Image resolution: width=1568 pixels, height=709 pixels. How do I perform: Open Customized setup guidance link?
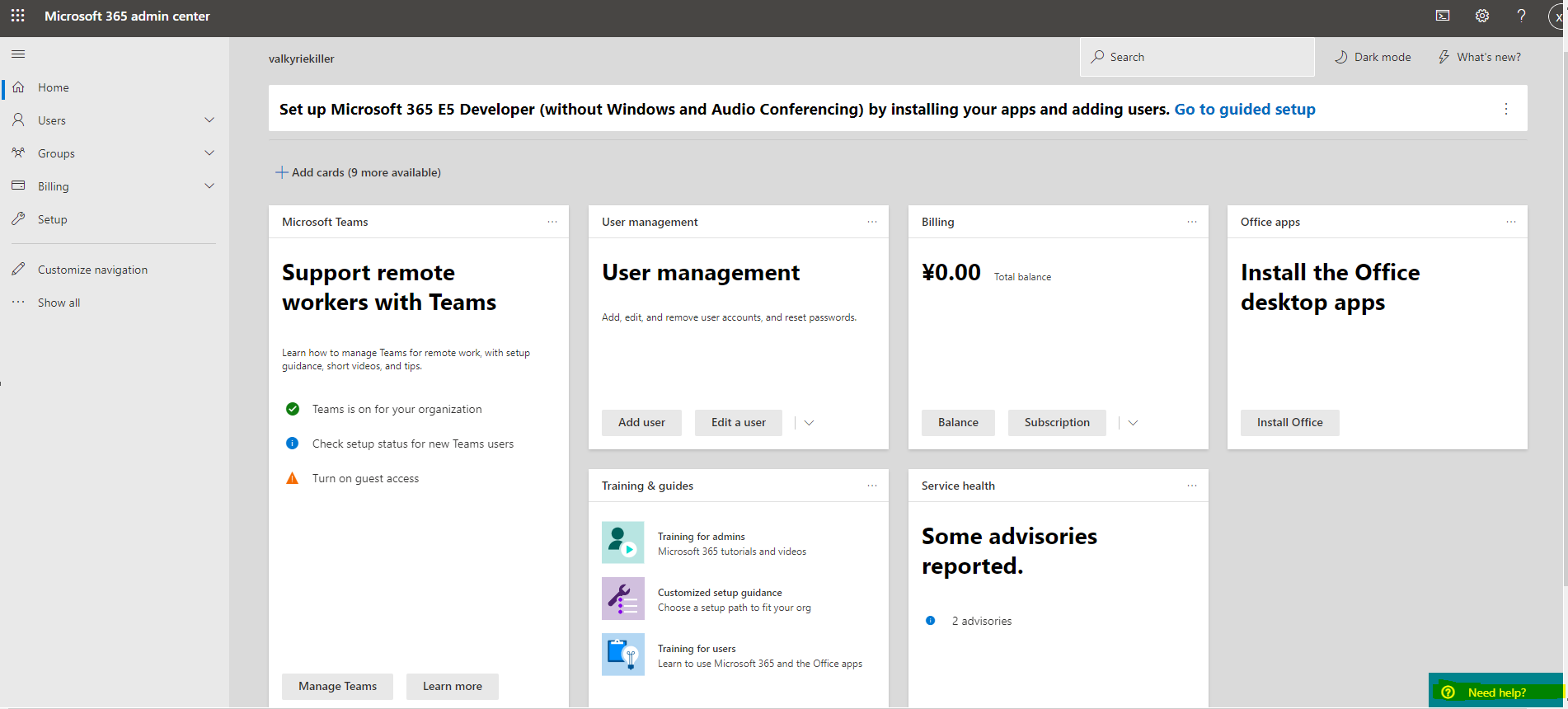[x=720, y=593]
